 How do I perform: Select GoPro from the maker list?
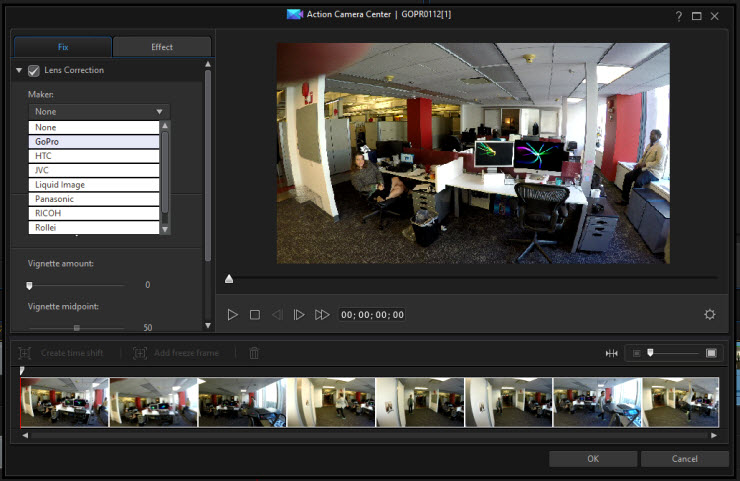coord(94,142)
